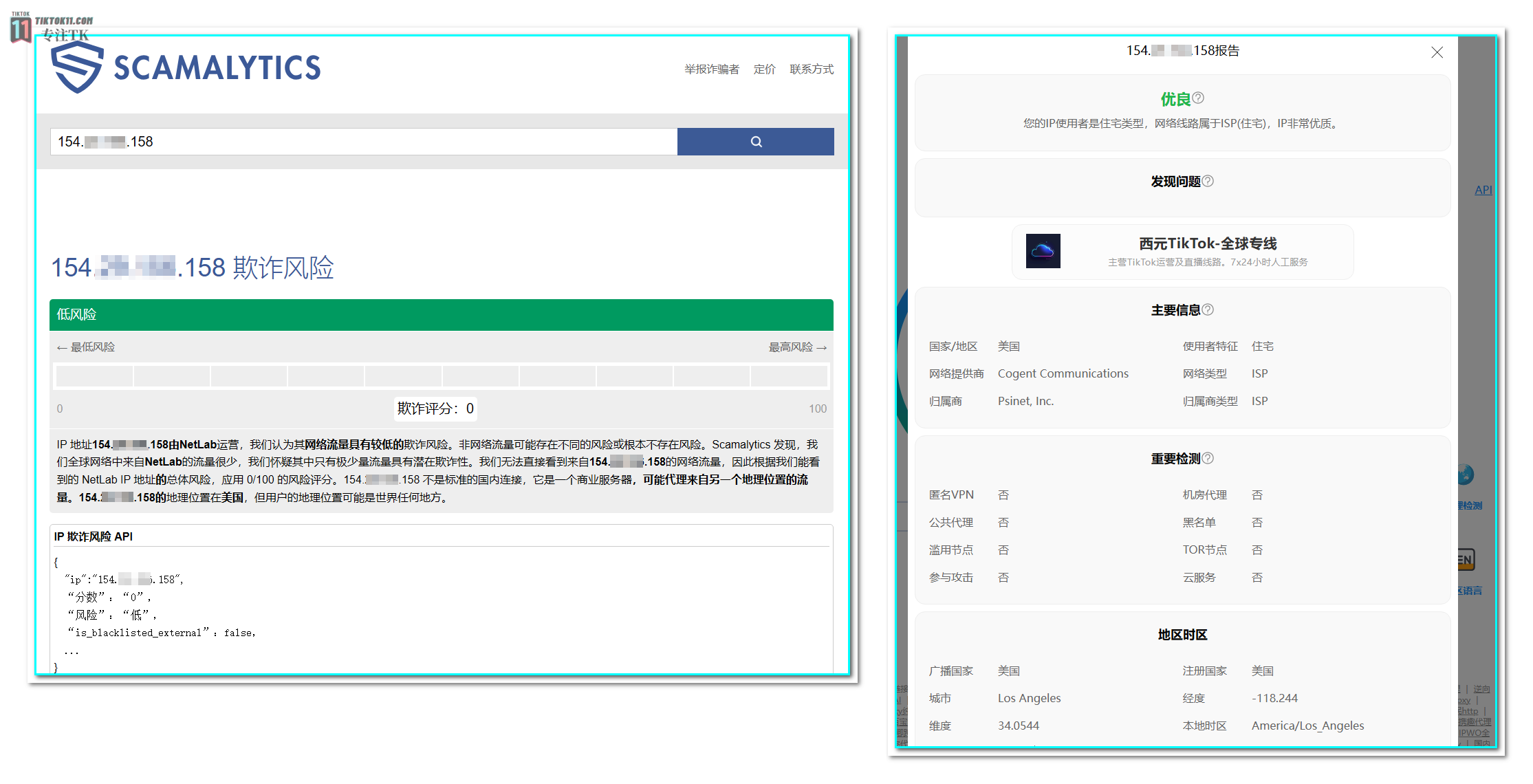Click the 云服务 row label
1533x784 pixels.
pos(1199,577)
